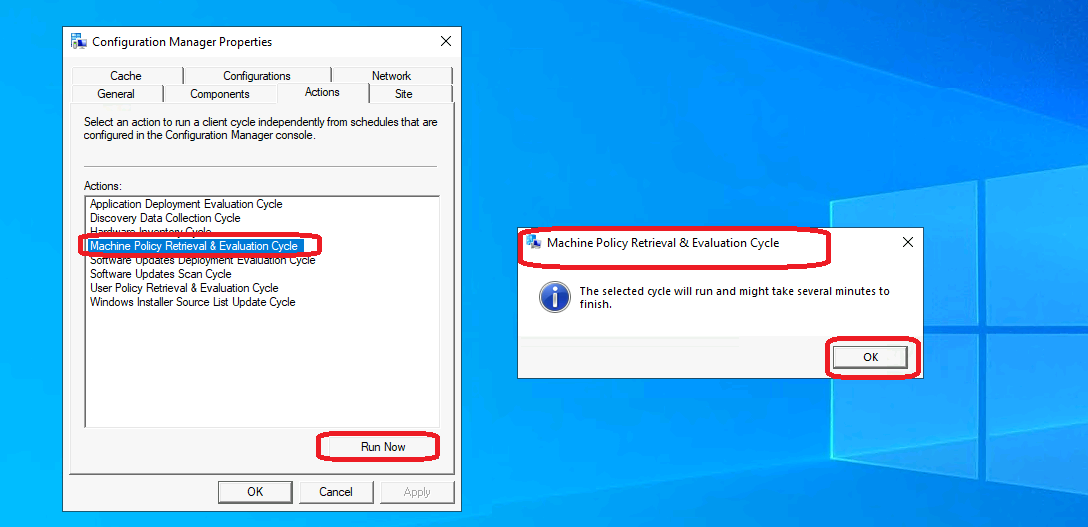Open the General tab
The image size is (1088, 527).
pos(116,94)
